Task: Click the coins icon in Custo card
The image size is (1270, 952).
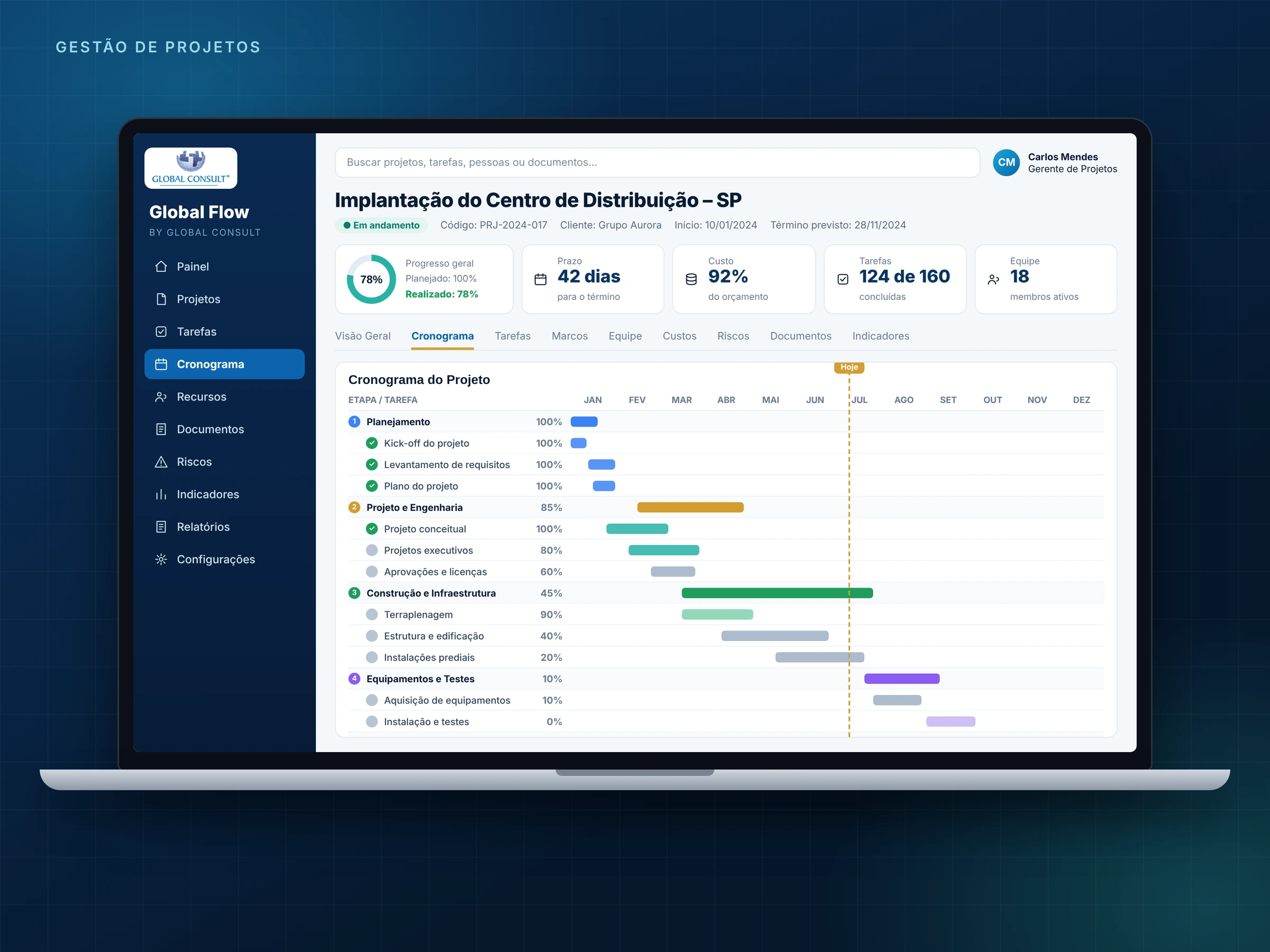Action: pyautogui.click(x=691, y=279)
